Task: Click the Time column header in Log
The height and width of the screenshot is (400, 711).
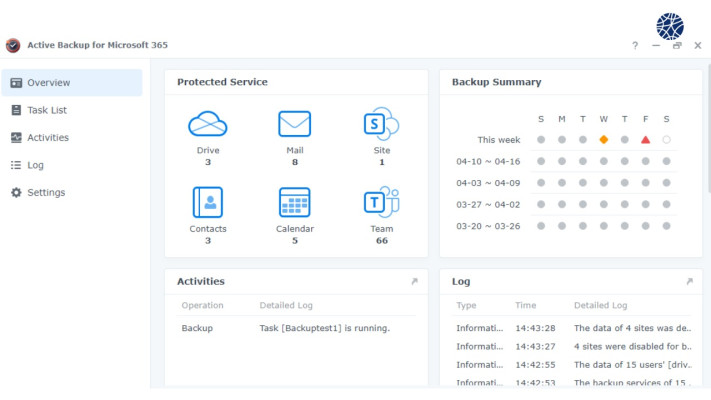Action: (526, 305)
